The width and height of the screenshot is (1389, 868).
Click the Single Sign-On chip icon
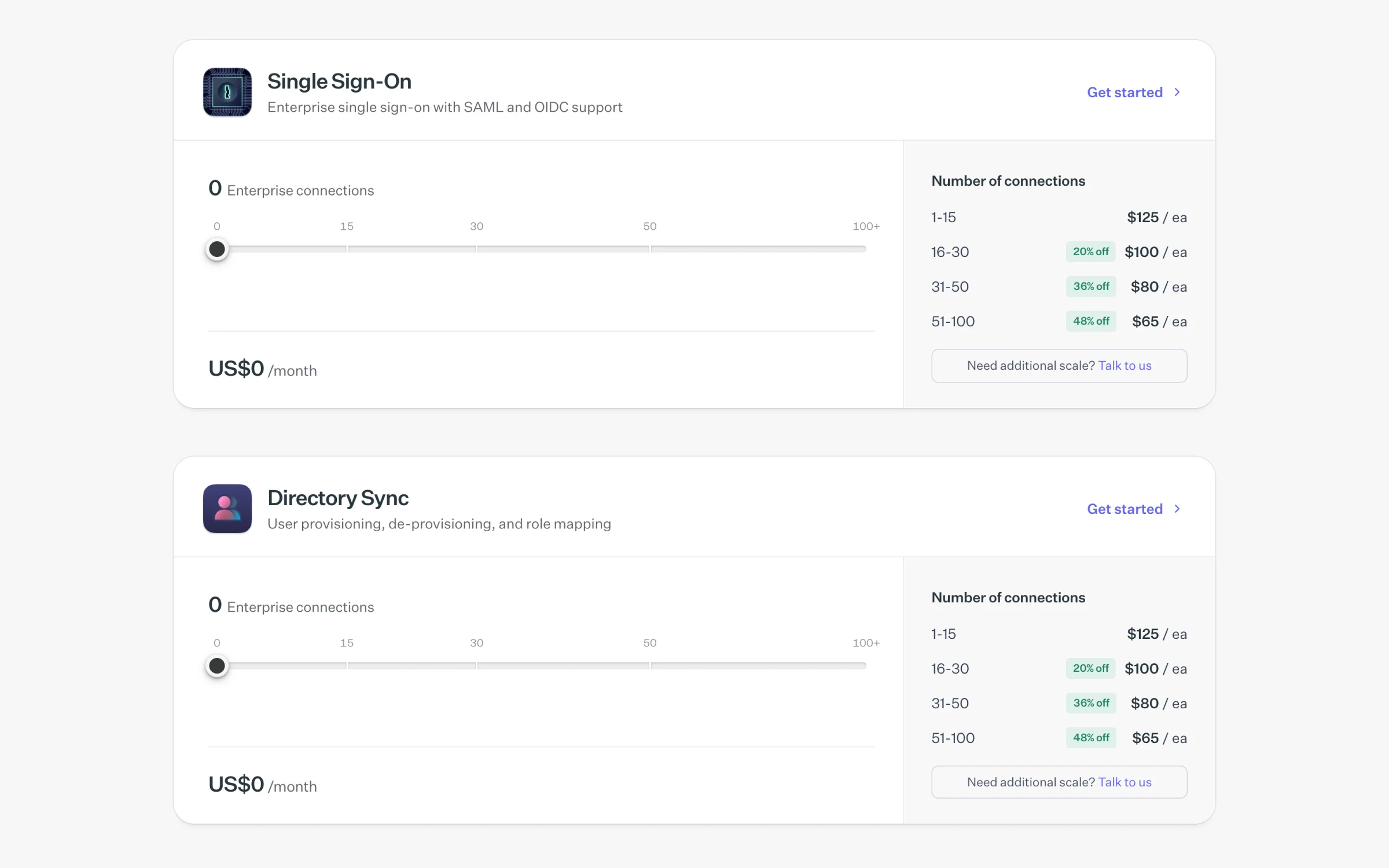coord(227,93)
